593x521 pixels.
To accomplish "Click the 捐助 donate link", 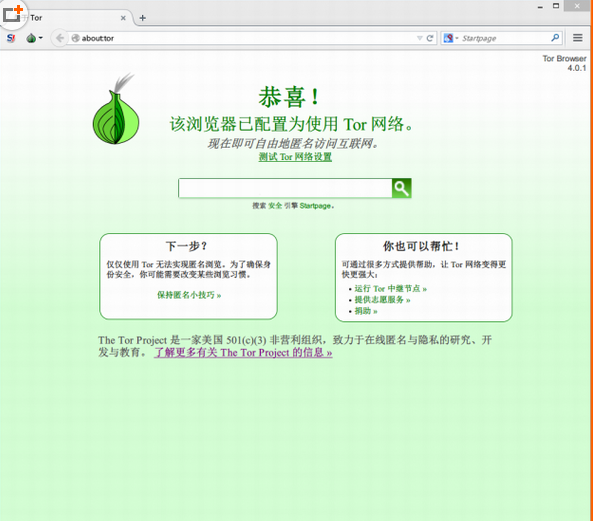I will pyautogui.click(x=366, y=311).
